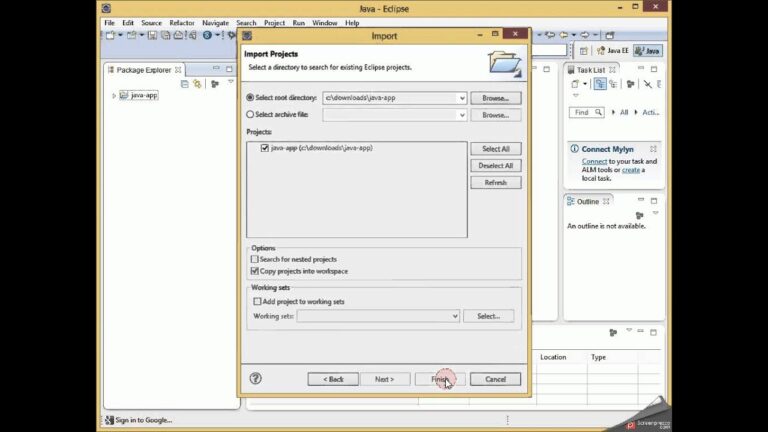The width and height of the screenshot is (768, 432).
Task: Click the Cancel button in Import dialog
Action: tap(495, 379)
